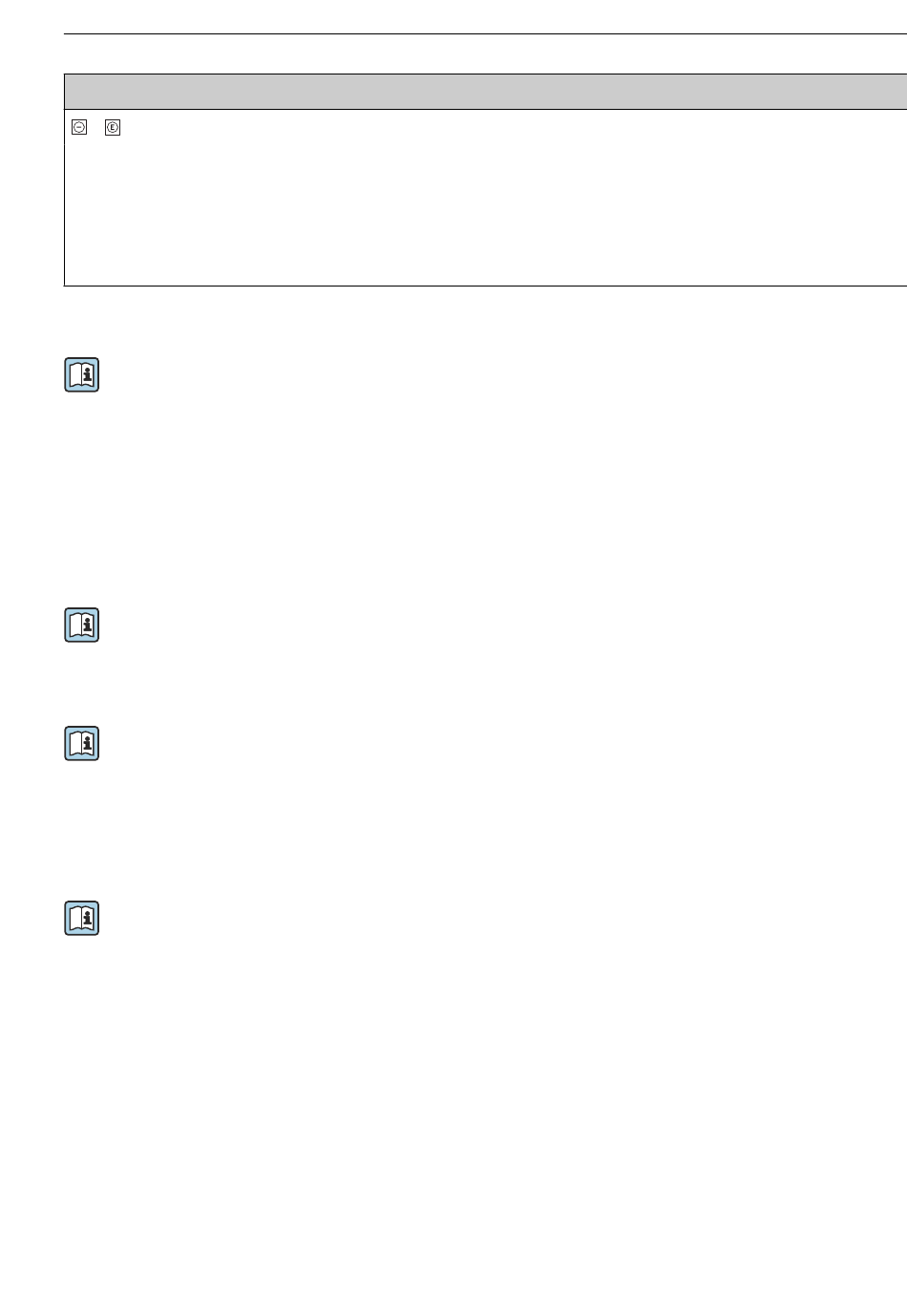Open the topmost documentation book icon
The height and width of the screenshot is (1316, 907).
click(82, 374)
